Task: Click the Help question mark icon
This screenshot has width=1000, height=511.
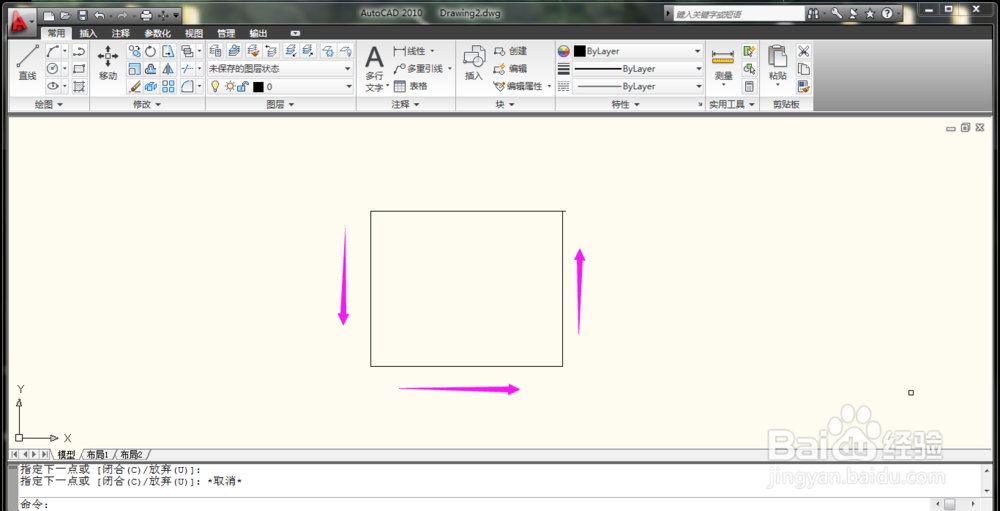Action: (x=887, y=13)
